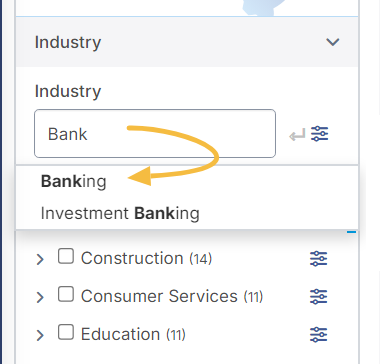
Task: Open filter options icon for Education row
Action: click(319, 335)
